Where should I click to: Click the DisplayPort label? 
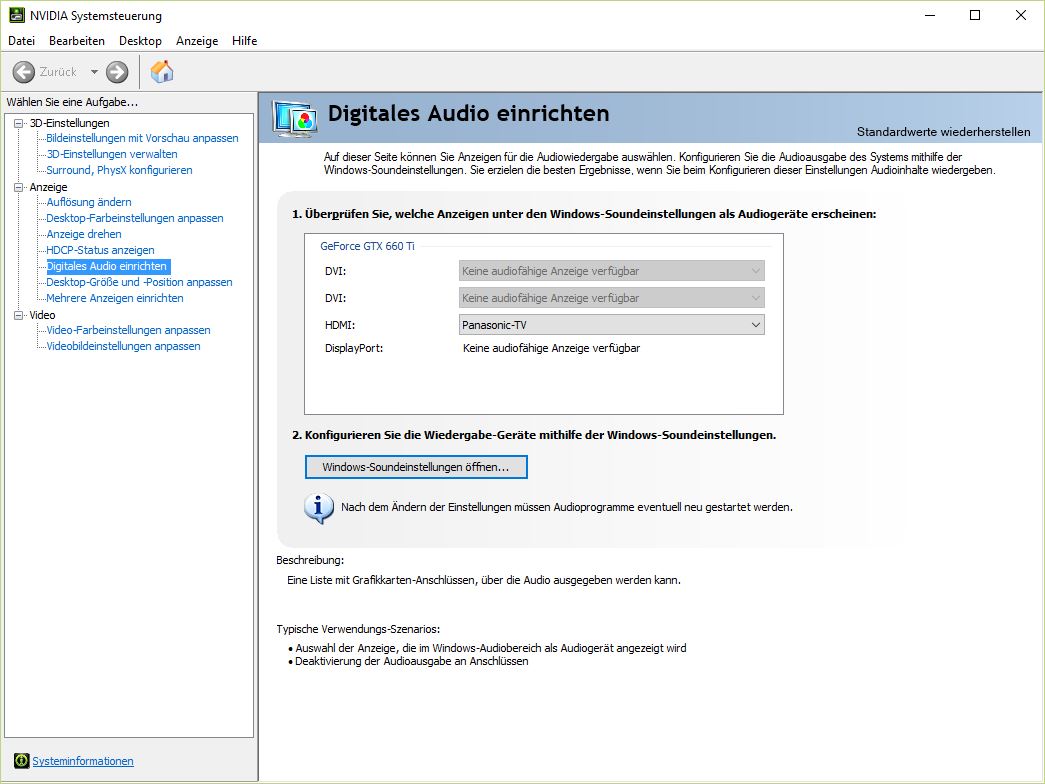point(354,348)
